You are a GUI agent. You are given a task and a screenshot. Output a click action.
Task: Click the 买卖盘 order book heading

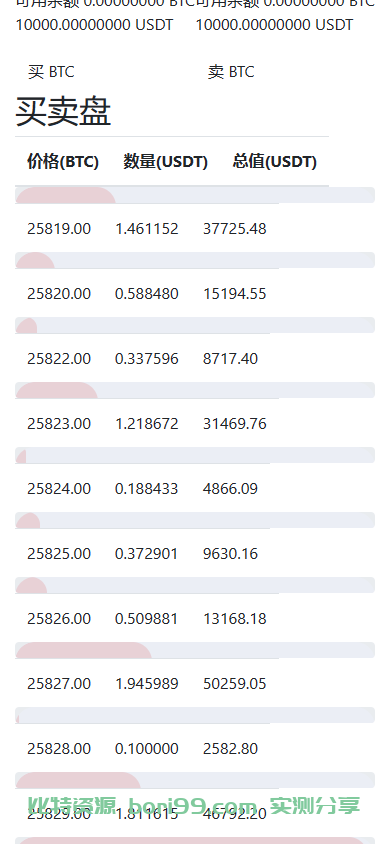[63, 112]
